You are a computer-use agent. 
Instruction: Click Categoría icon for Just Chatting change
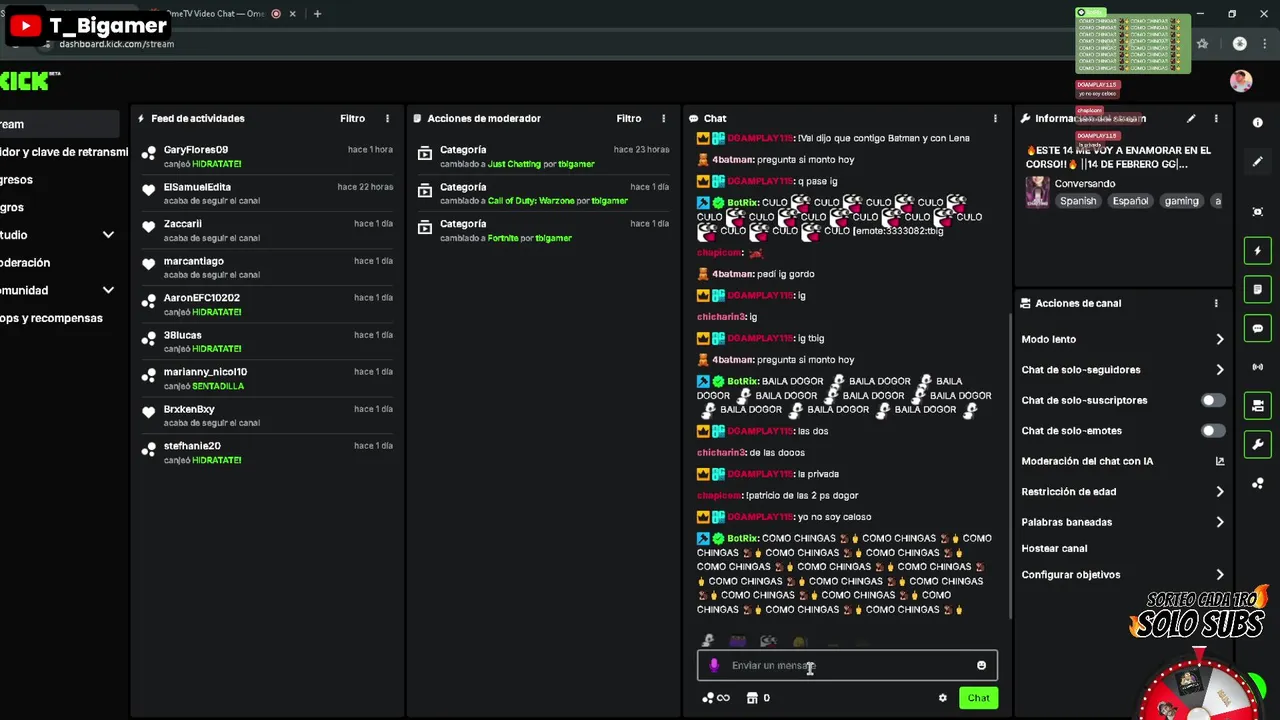coord(425,154)
